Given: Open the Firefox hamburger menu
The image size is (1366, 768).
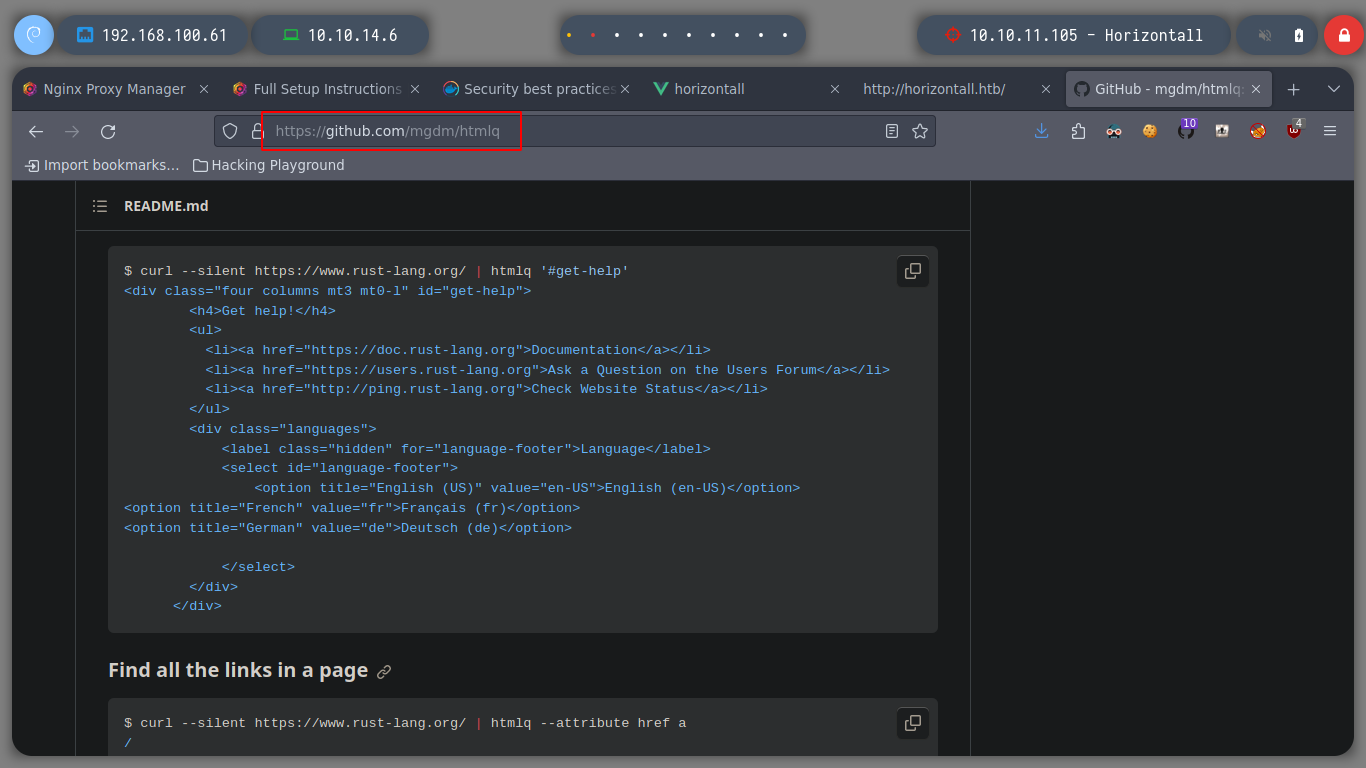Looking at the screenshot, I should [x=1330, y=131].
